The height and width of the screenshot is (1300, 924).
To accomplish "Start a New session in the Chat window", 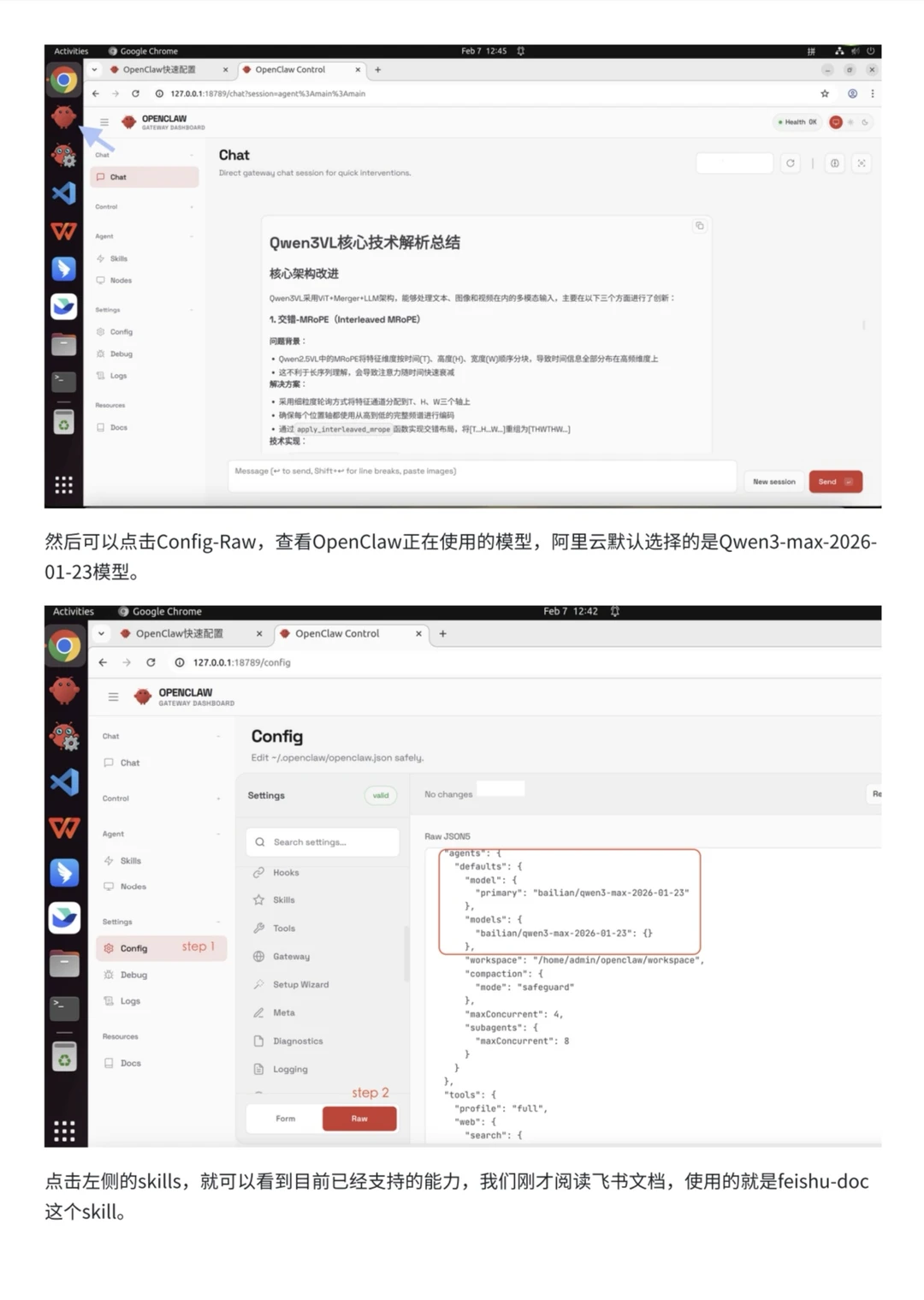I will 774,482.
